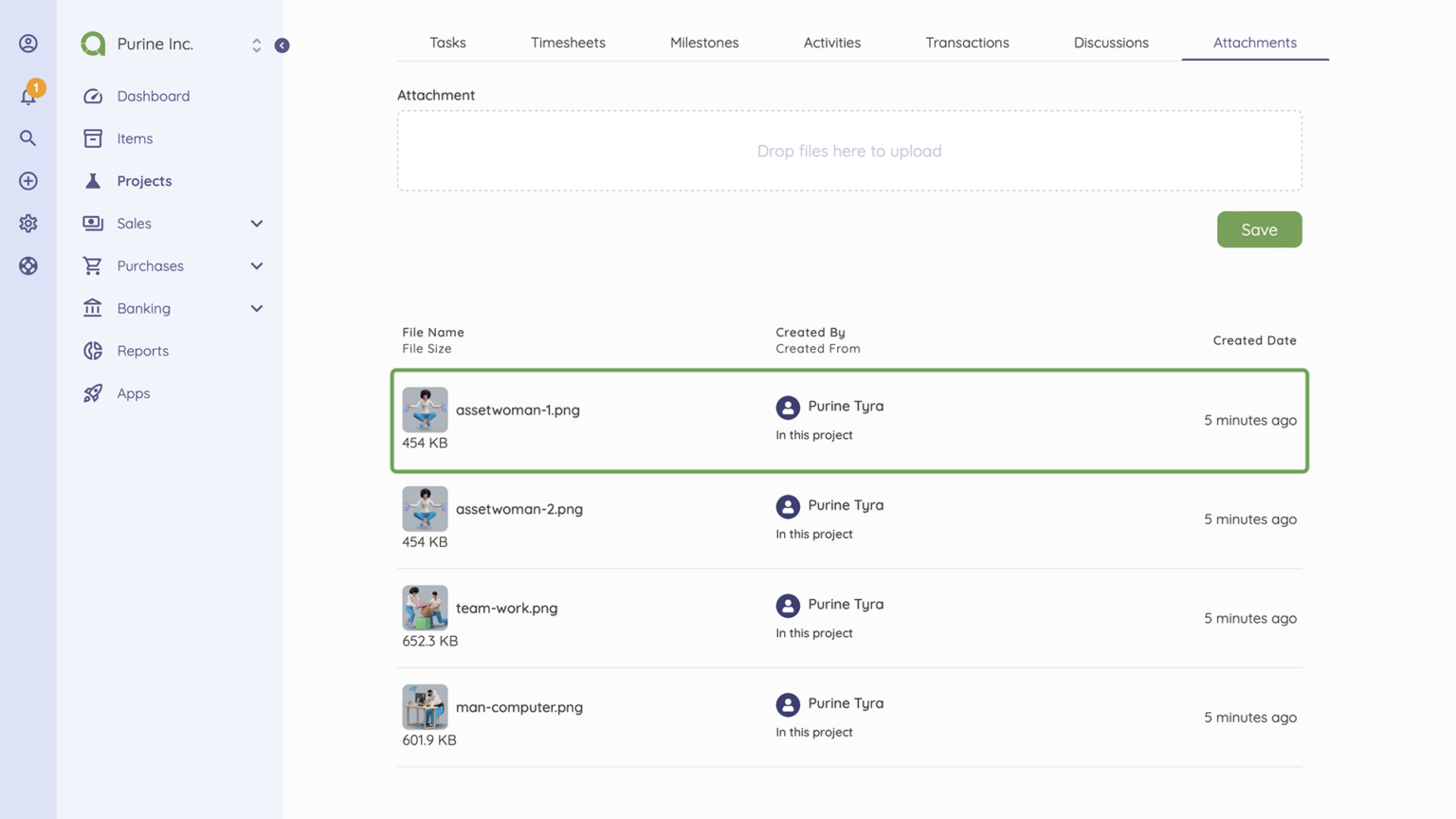Screen dimensions: 1456x819
Task: Open Reports from the sidebar
Action: [x=143, y=351]
